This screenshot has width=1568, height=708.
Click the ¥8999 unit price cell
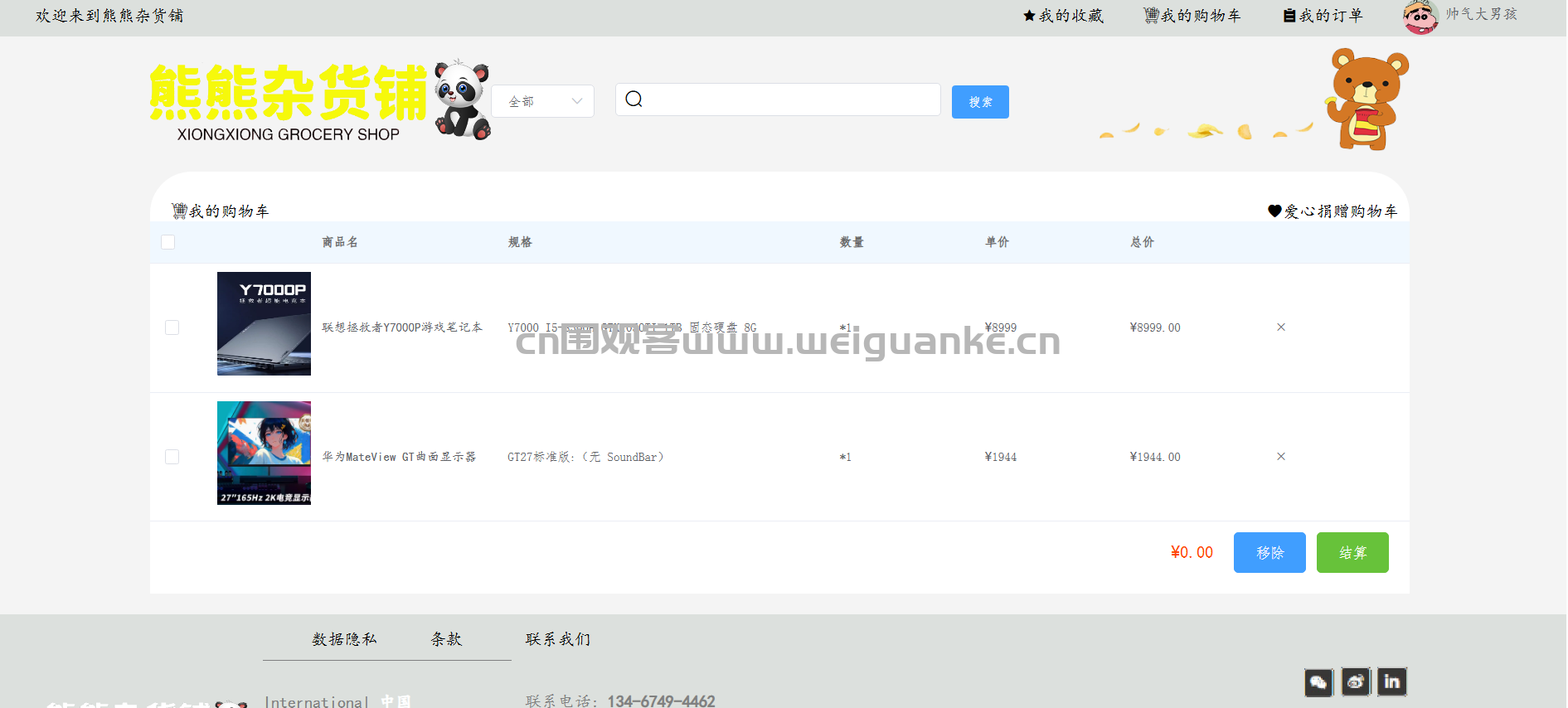pyautogui.click(x=1001, y=327)
